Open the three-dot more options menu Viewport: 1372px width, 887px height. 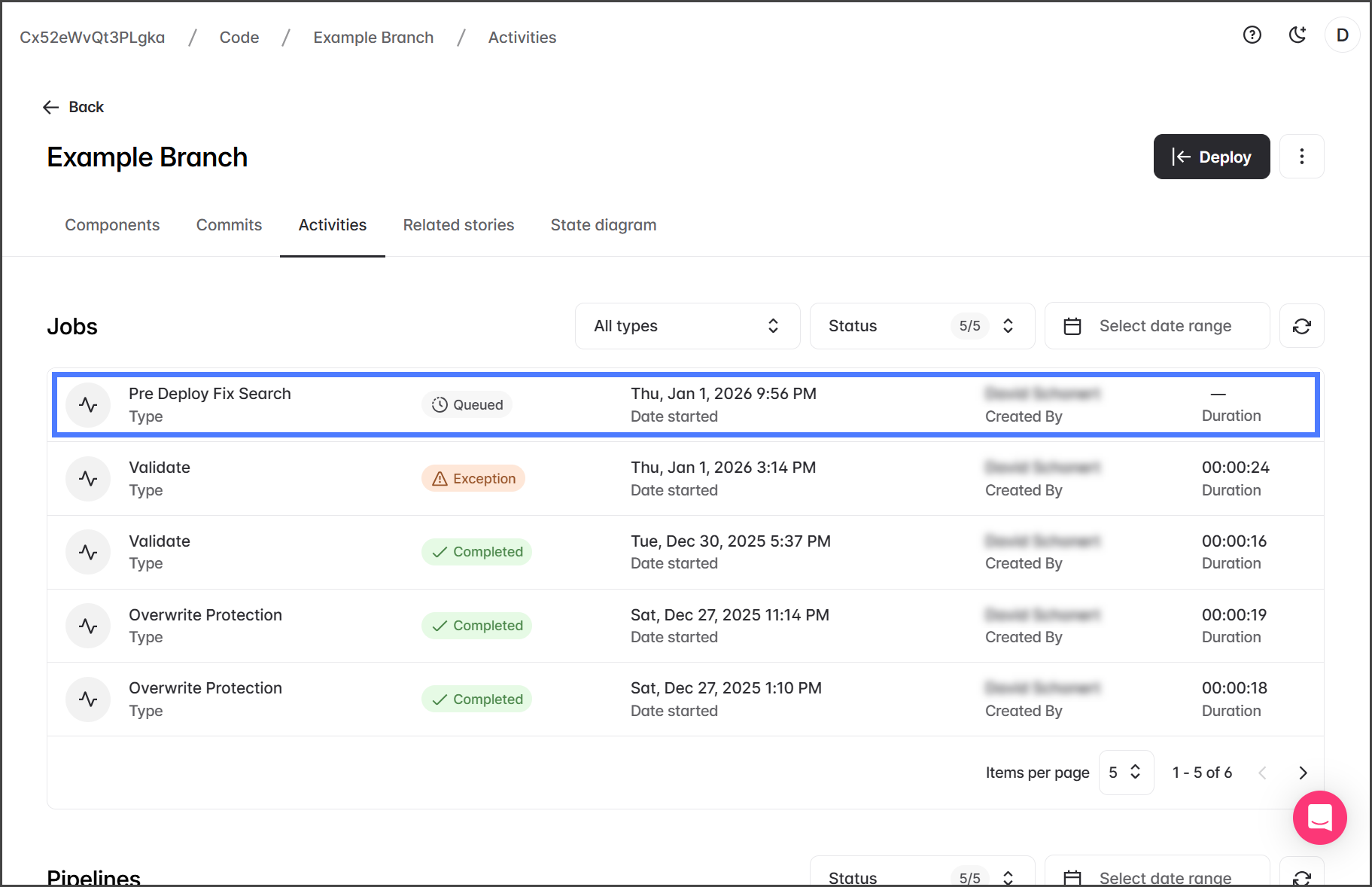1301,157
